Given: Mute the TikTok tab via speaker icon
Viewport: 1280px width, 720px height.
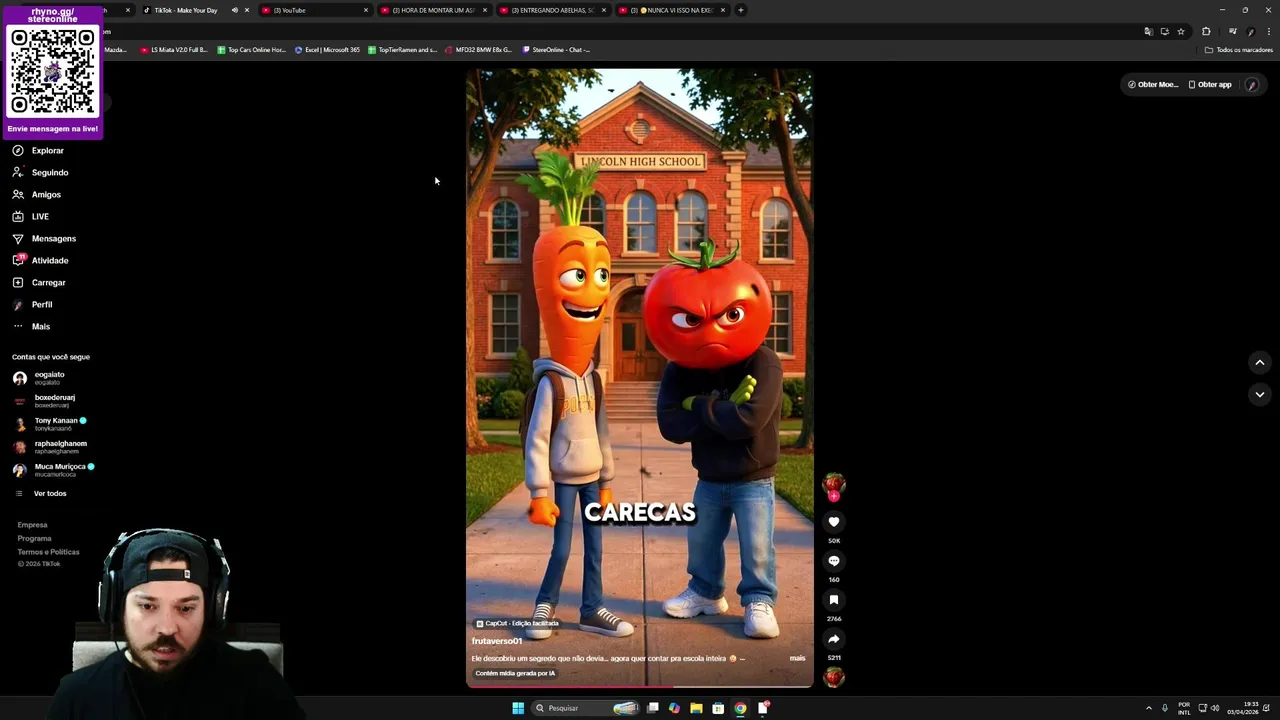Looking at the screenshot, I should [235, 10].
